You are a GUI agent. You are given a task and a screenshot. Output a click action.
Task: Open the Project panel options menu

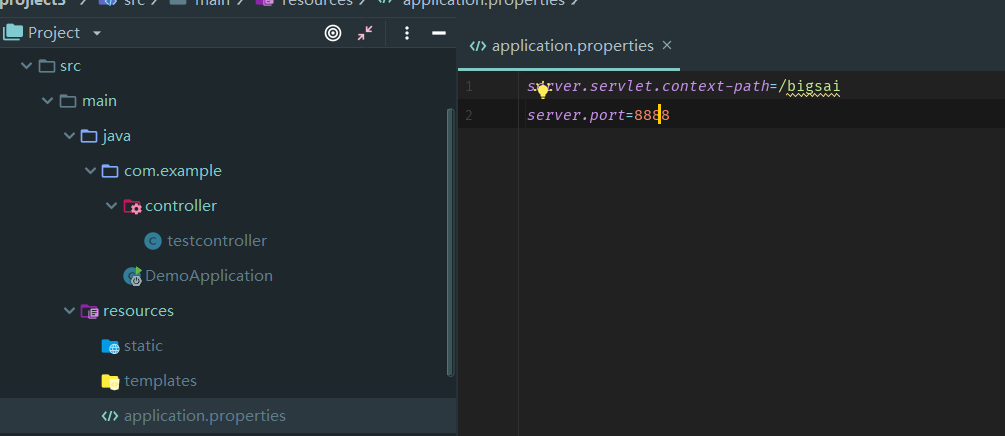click(406, 33)
